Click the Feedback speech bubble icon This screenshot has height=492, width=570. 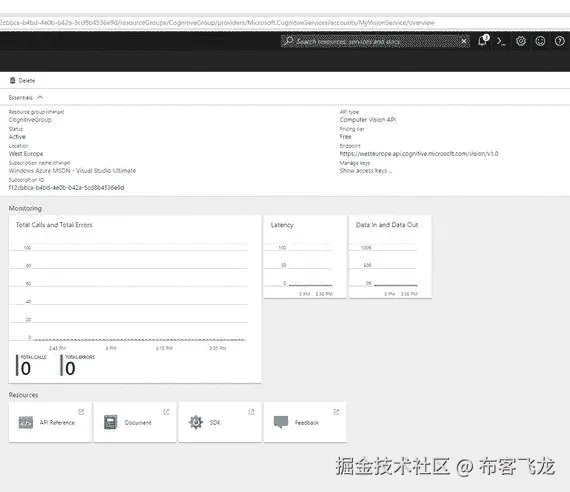coord(281,422)
